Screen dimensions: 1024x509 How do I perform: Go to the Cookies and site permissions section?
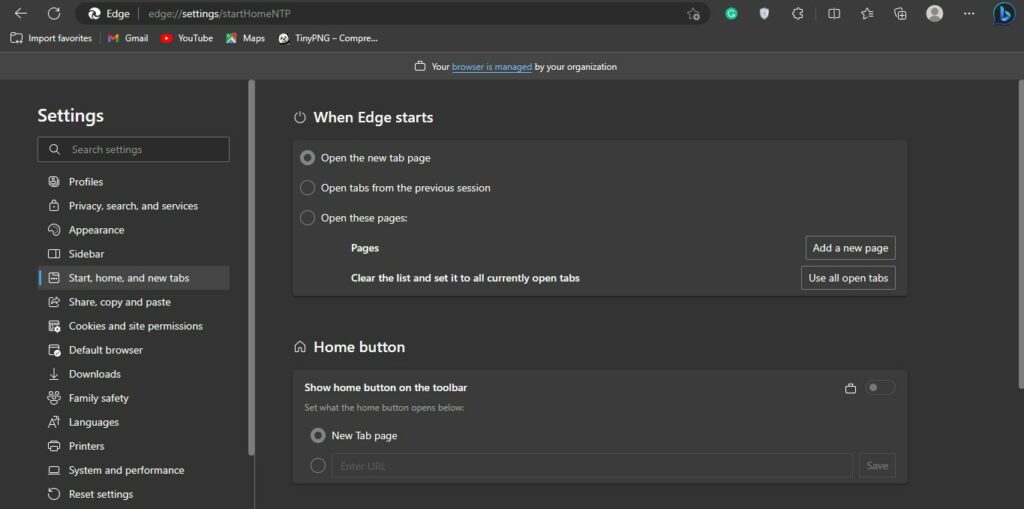(135, 326)
